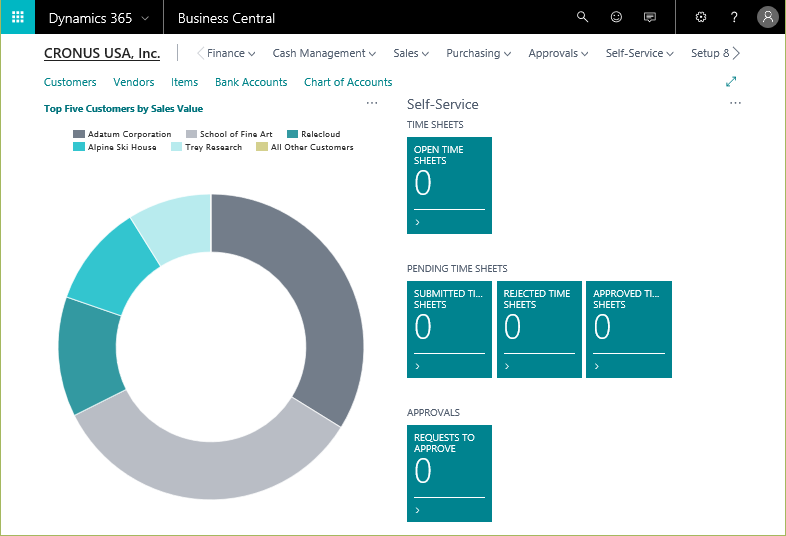Open the Items list link

pos(184,82)
